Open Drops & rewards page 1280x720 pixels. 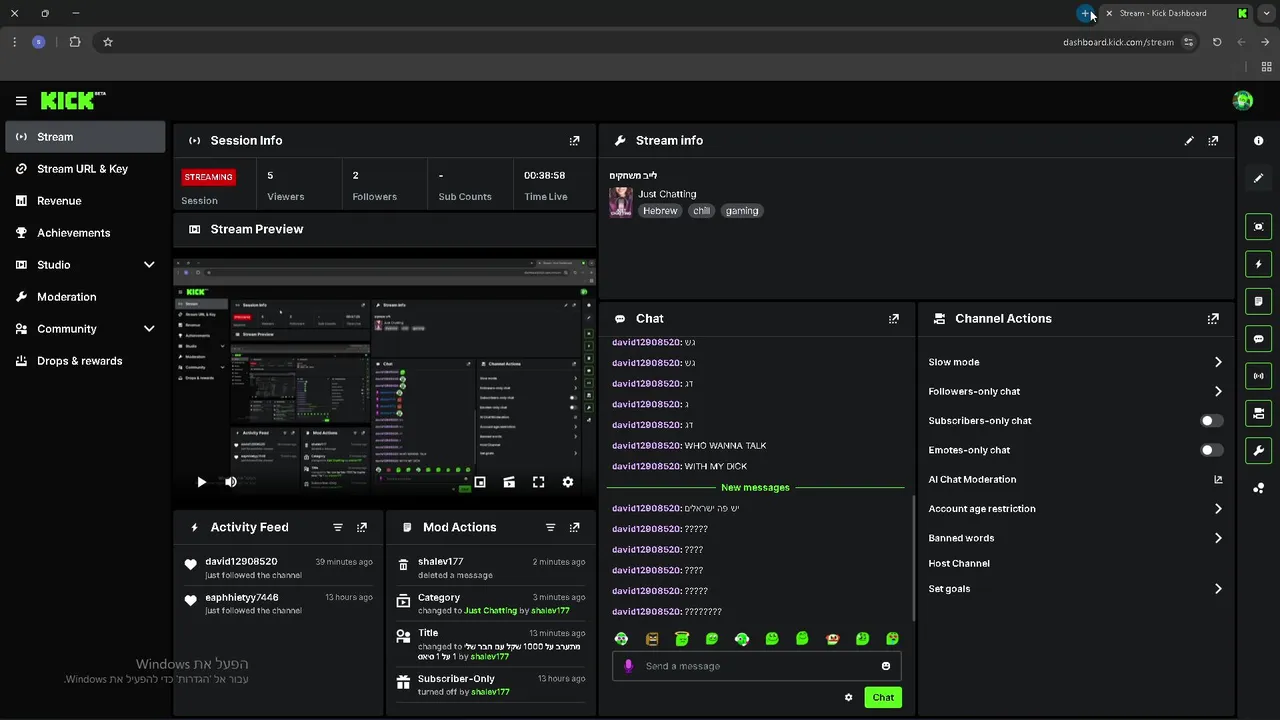85,361
